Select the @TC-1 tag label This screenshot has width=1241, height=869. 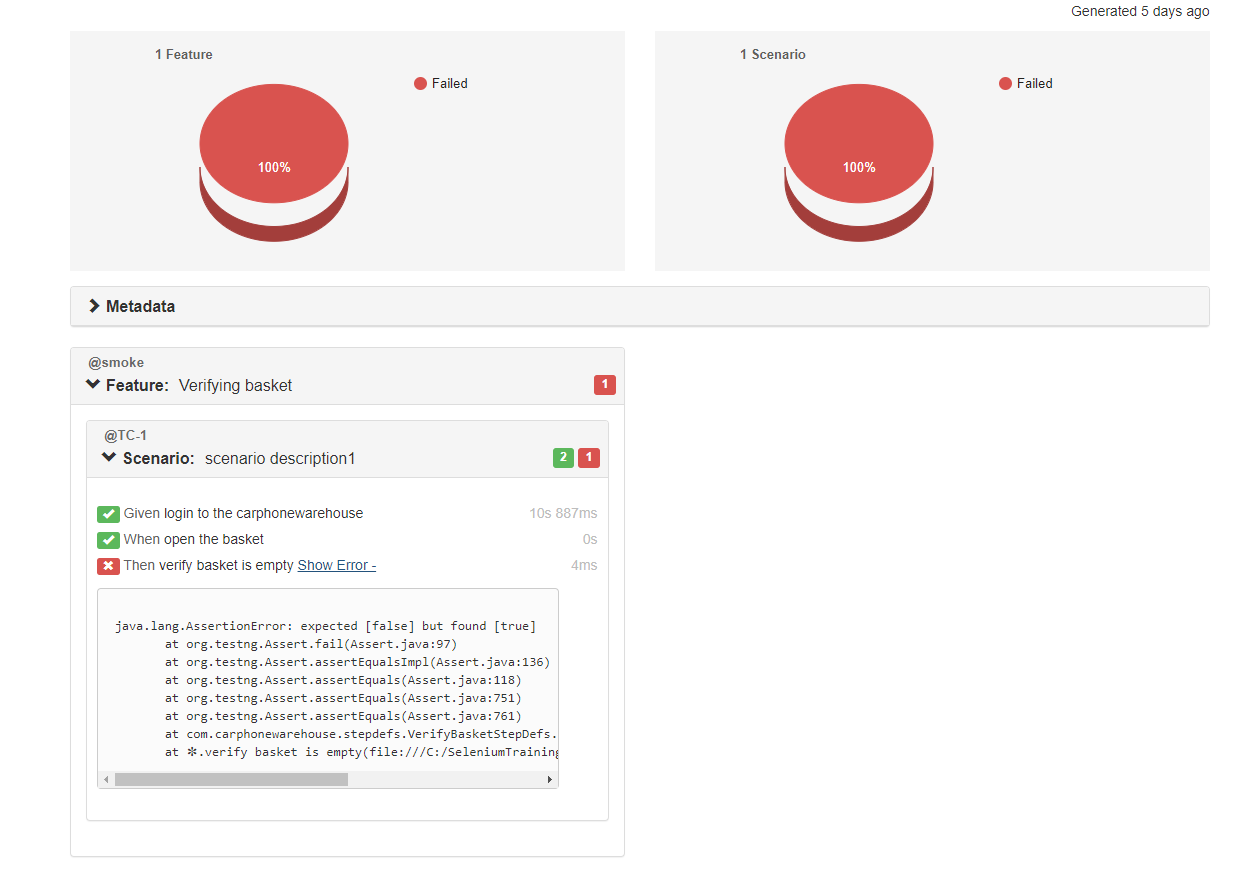(126, 436)
